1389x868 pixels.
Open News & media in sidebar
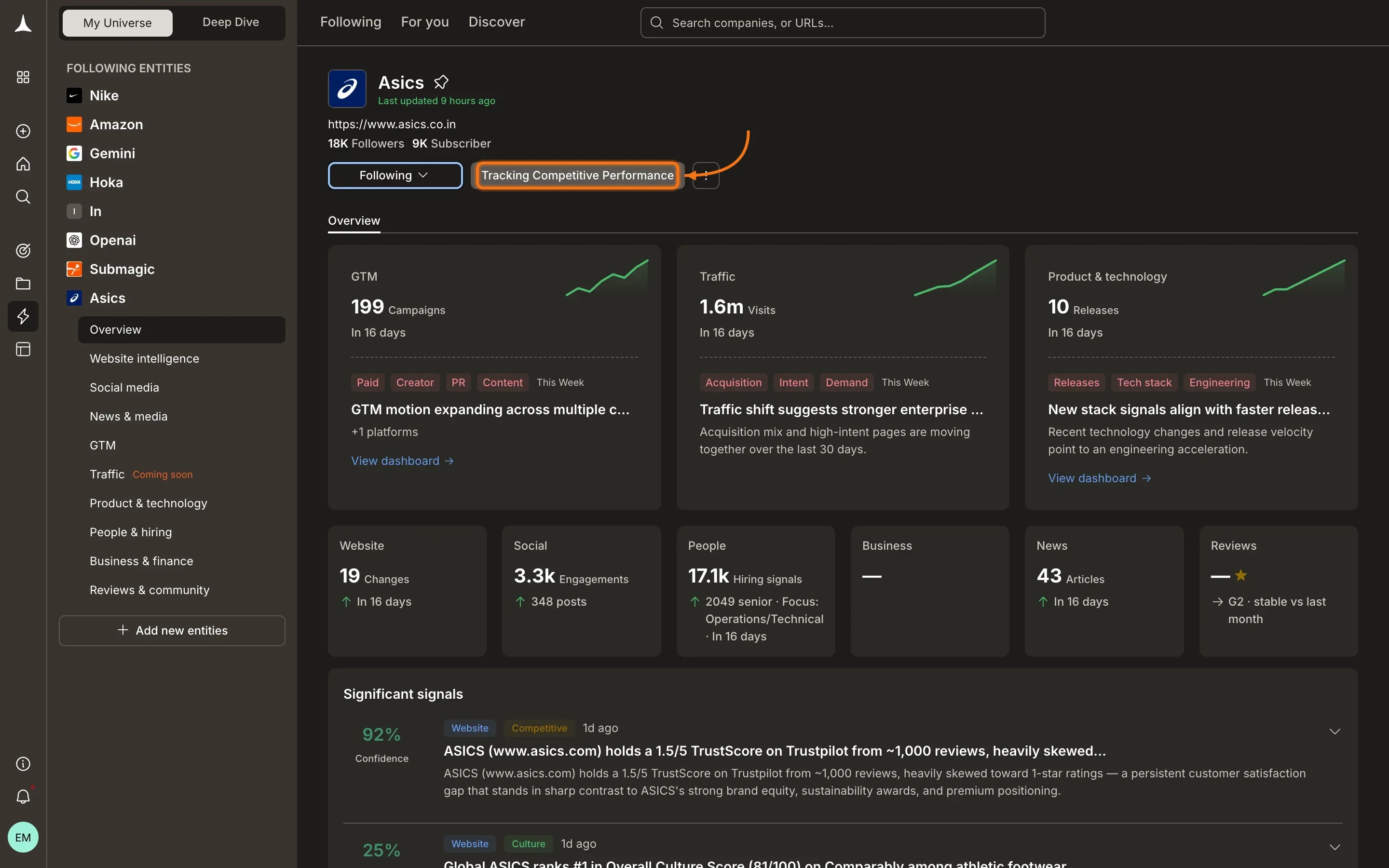[129, 417]
